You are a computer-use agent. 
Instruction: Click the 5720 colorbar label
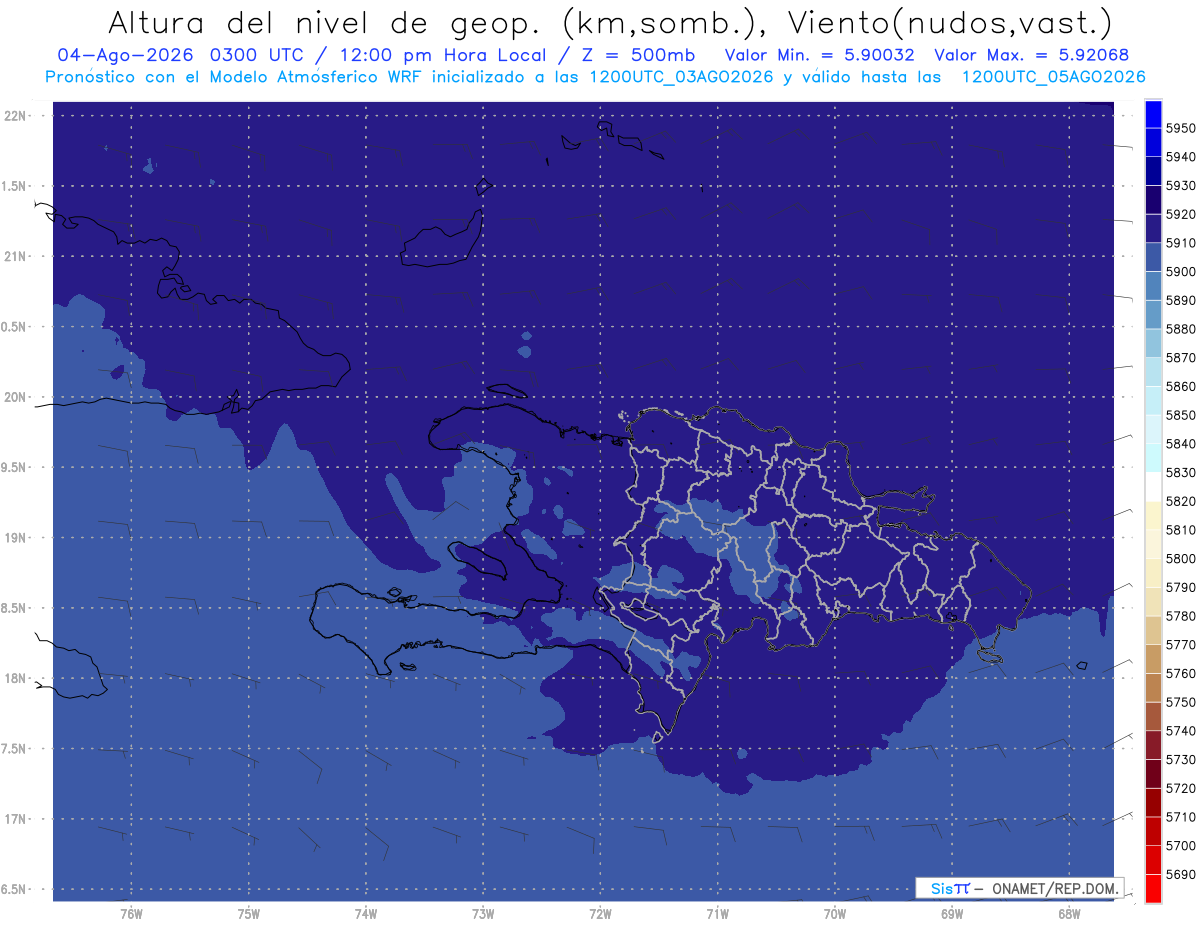coord(1180,788)
